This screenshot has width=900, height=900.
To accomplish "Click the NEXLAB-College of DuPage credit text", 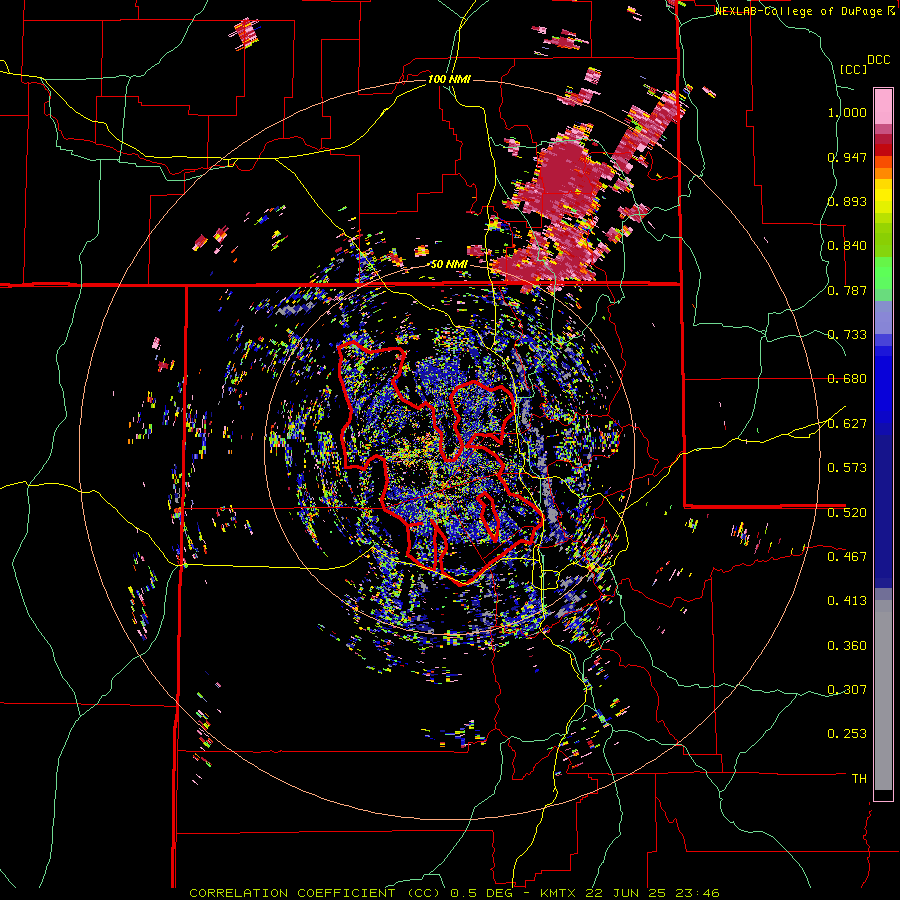I will pyautogui.click(x=798, y=11).
